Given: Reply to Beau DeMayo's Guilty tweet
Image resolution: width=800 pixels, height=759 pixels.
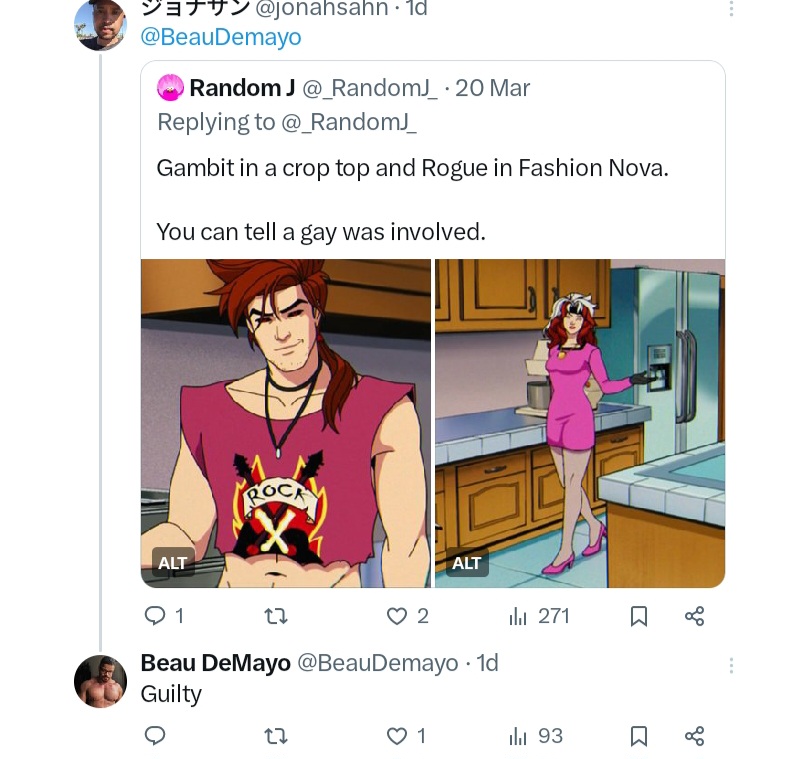Looking at the screenshot, I should 155,736.
